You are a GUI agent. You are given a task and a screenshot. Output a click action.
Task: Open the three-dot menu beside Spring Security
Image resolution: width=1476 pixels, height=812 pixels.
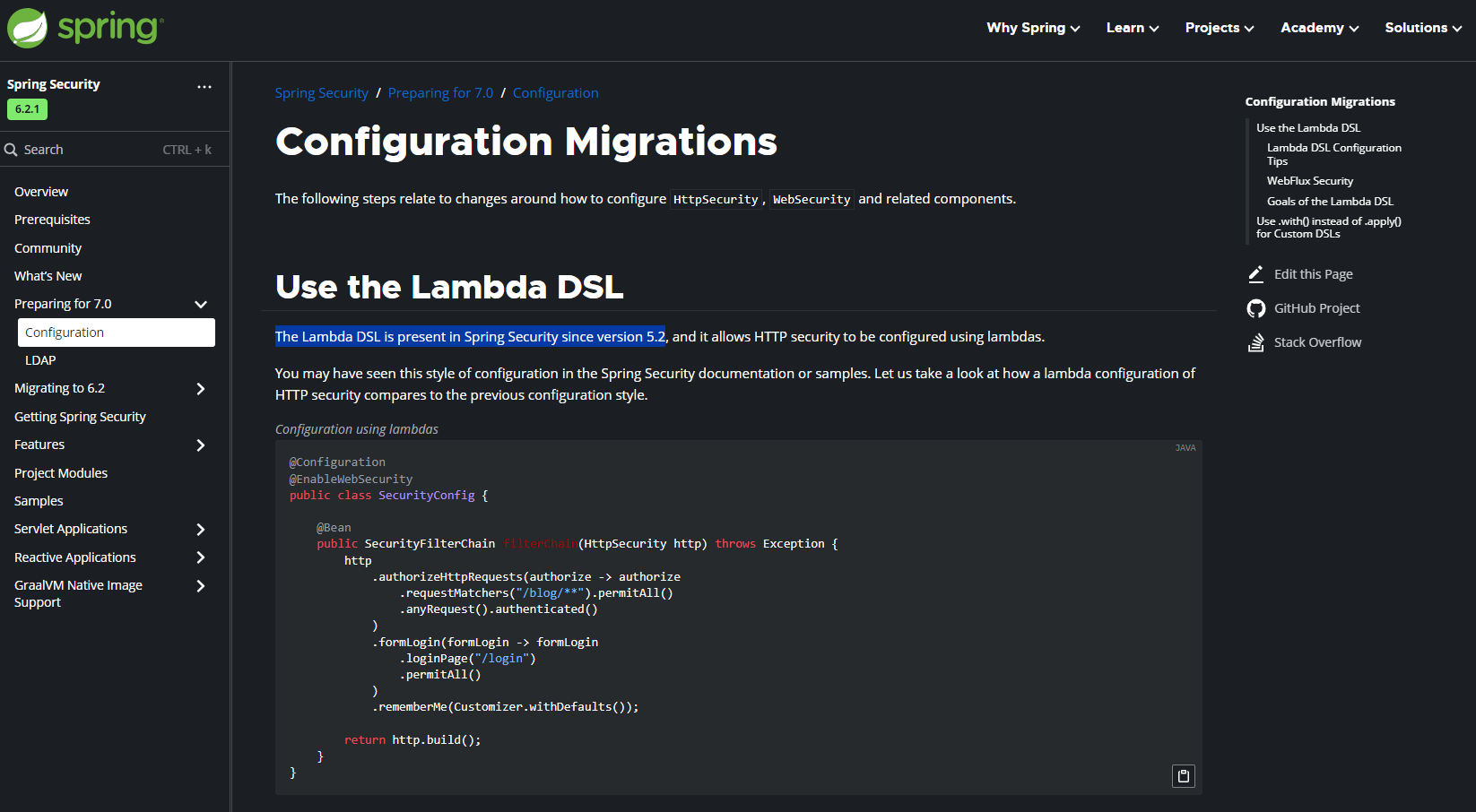pyautogui.click(x=204, y=87)
